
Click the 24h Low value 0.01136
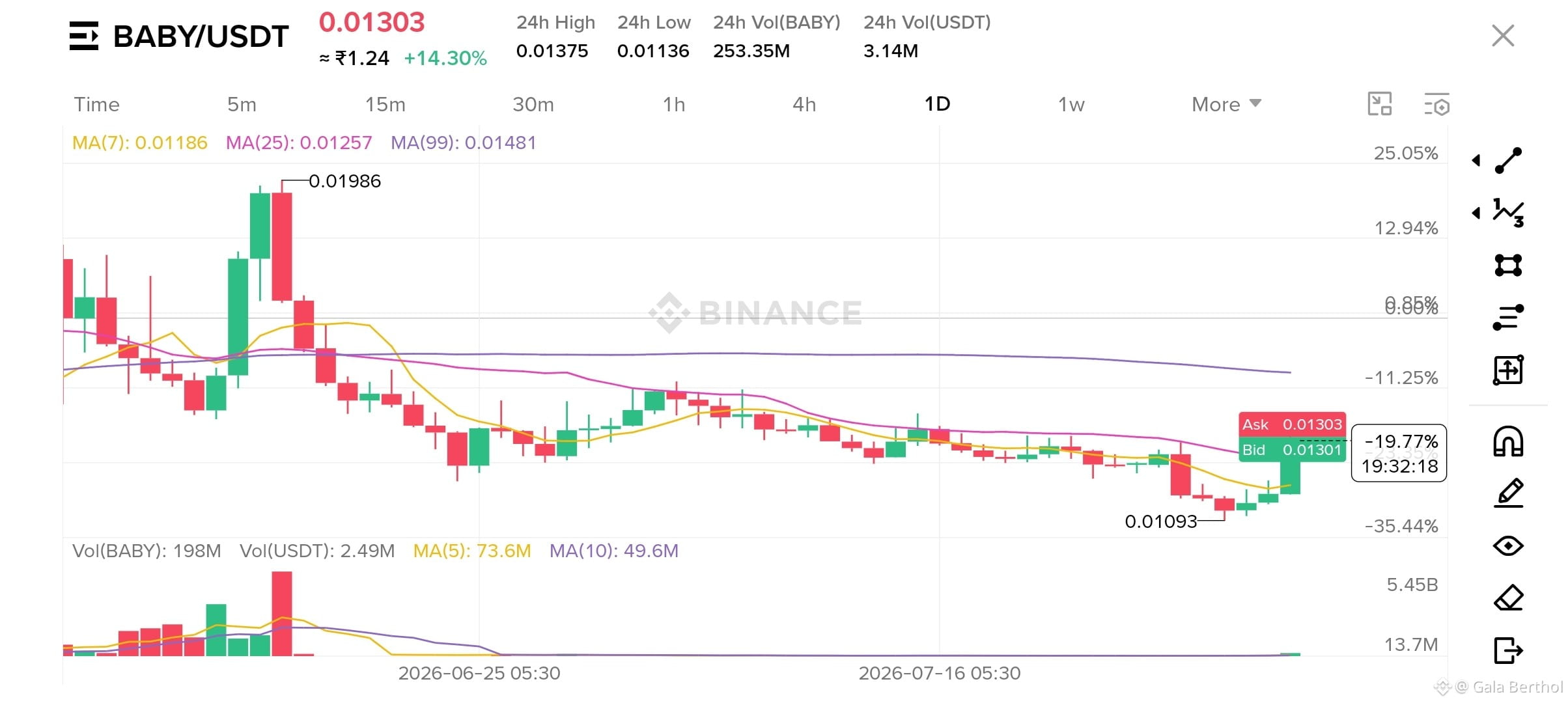pos(653,51)
